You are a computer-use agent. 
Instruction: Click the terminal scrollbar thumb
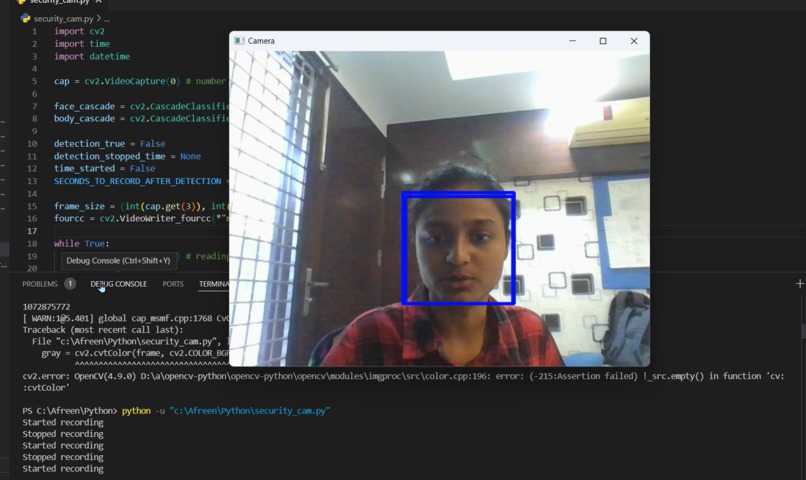pos(803,330)
